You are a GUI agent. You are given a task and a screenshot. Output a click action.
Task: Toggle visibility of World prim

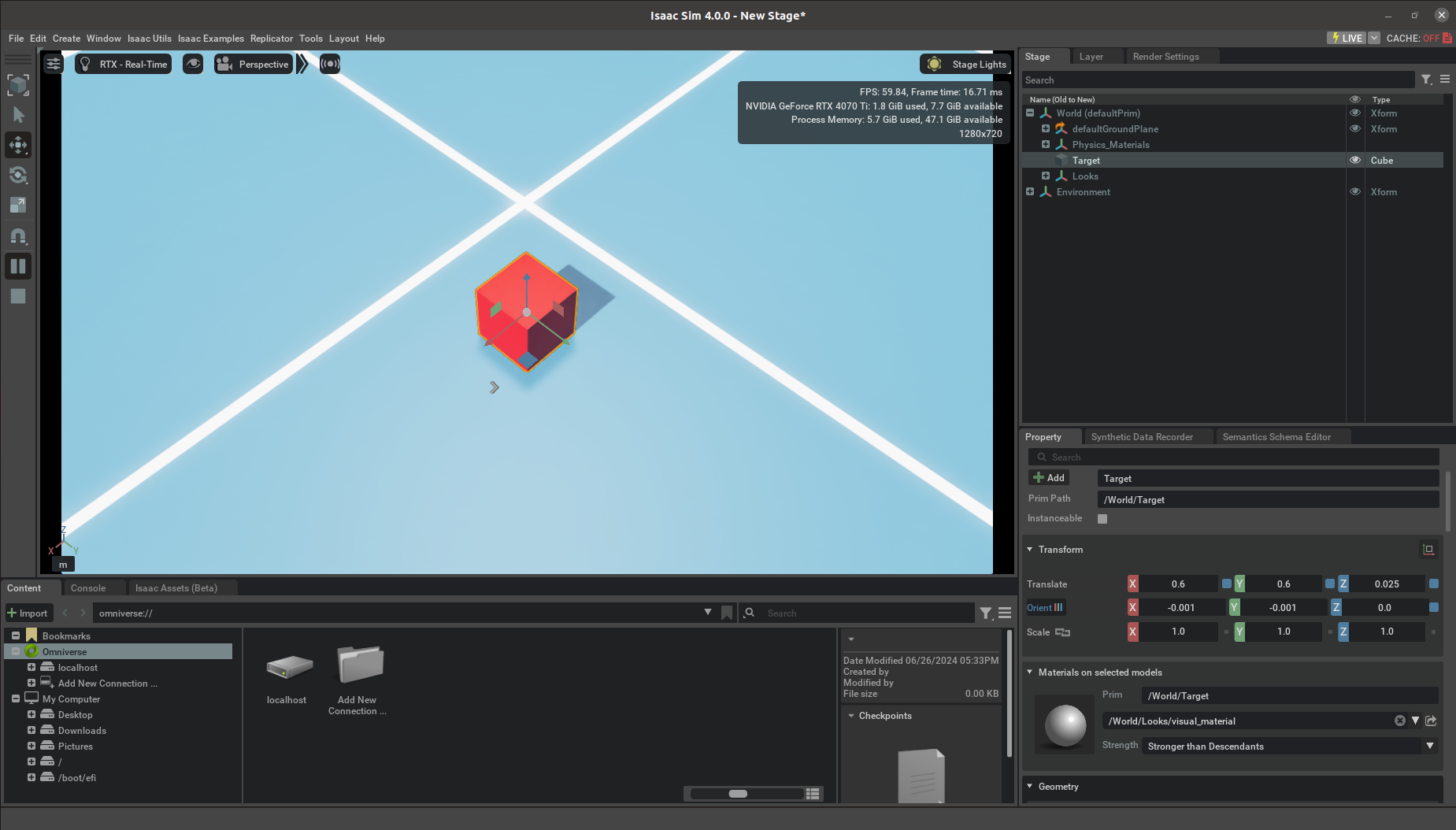[x=1355, y=113]
